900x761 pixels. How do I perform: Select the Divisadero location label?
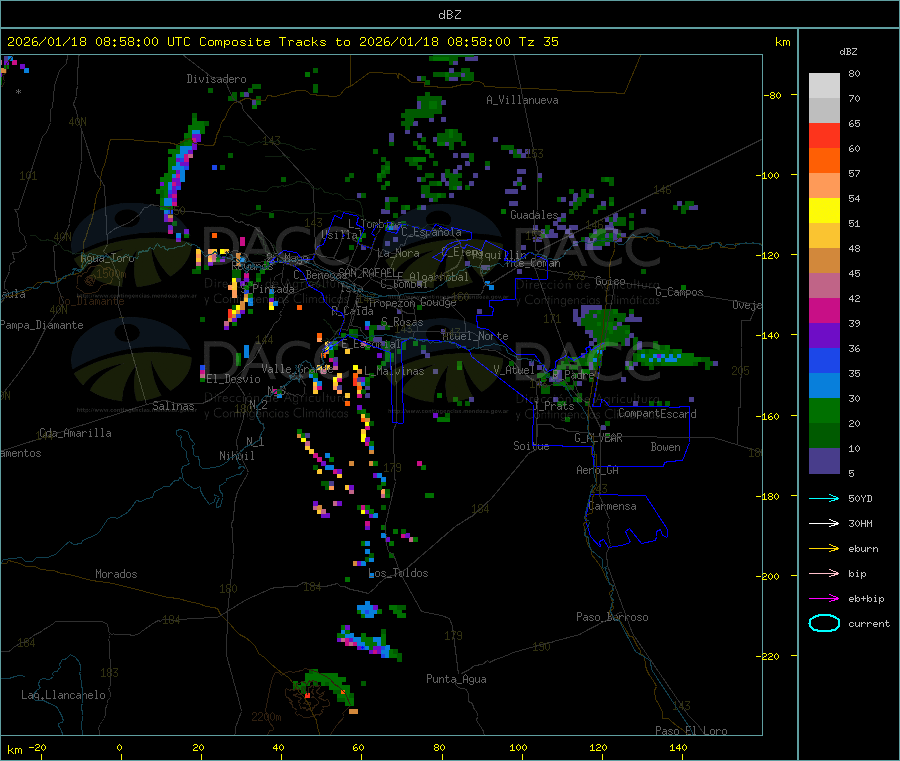click(216, 79)
